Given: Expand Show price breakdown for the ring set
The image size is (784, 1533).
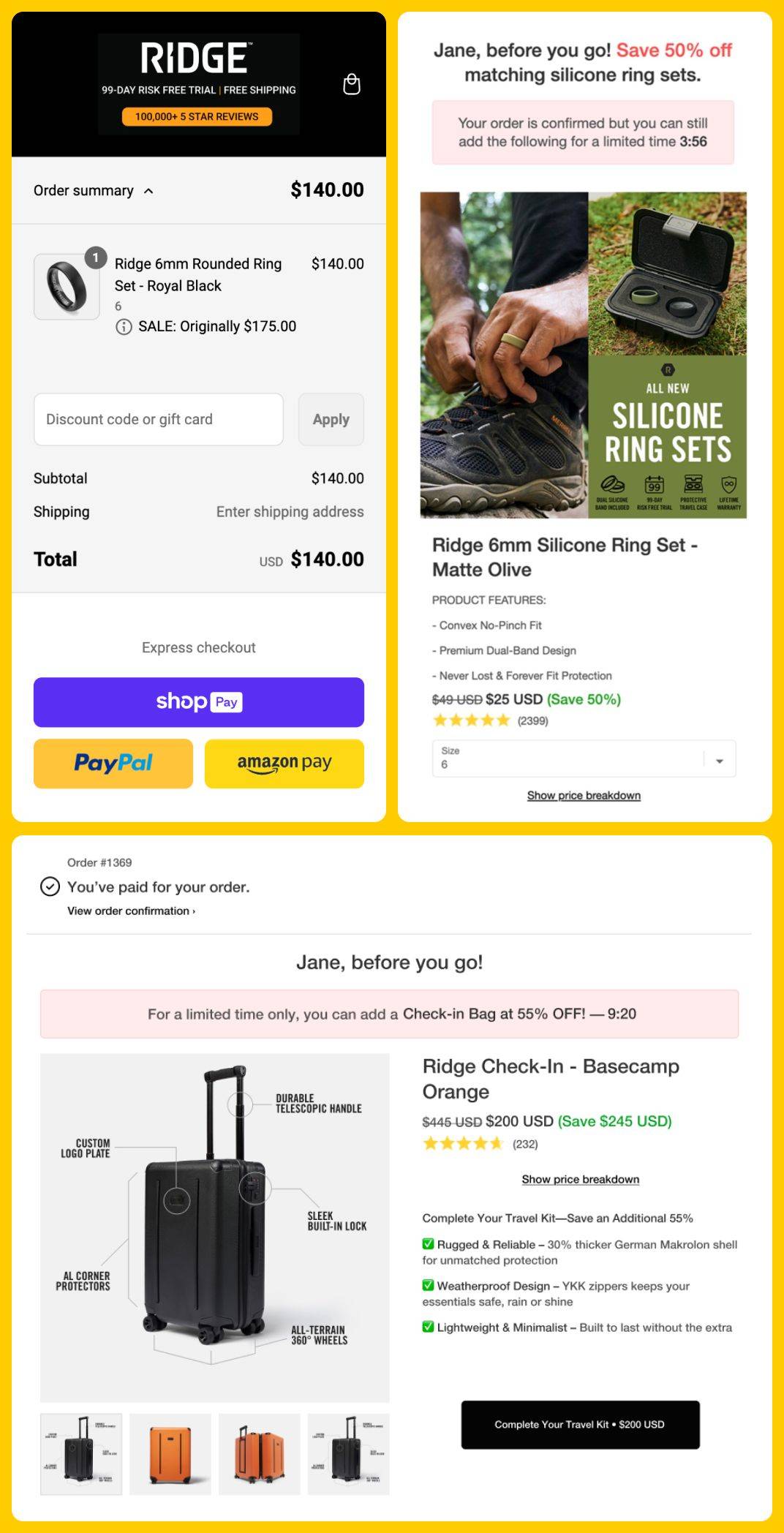Looking at the screenshot, I should 584,795.
